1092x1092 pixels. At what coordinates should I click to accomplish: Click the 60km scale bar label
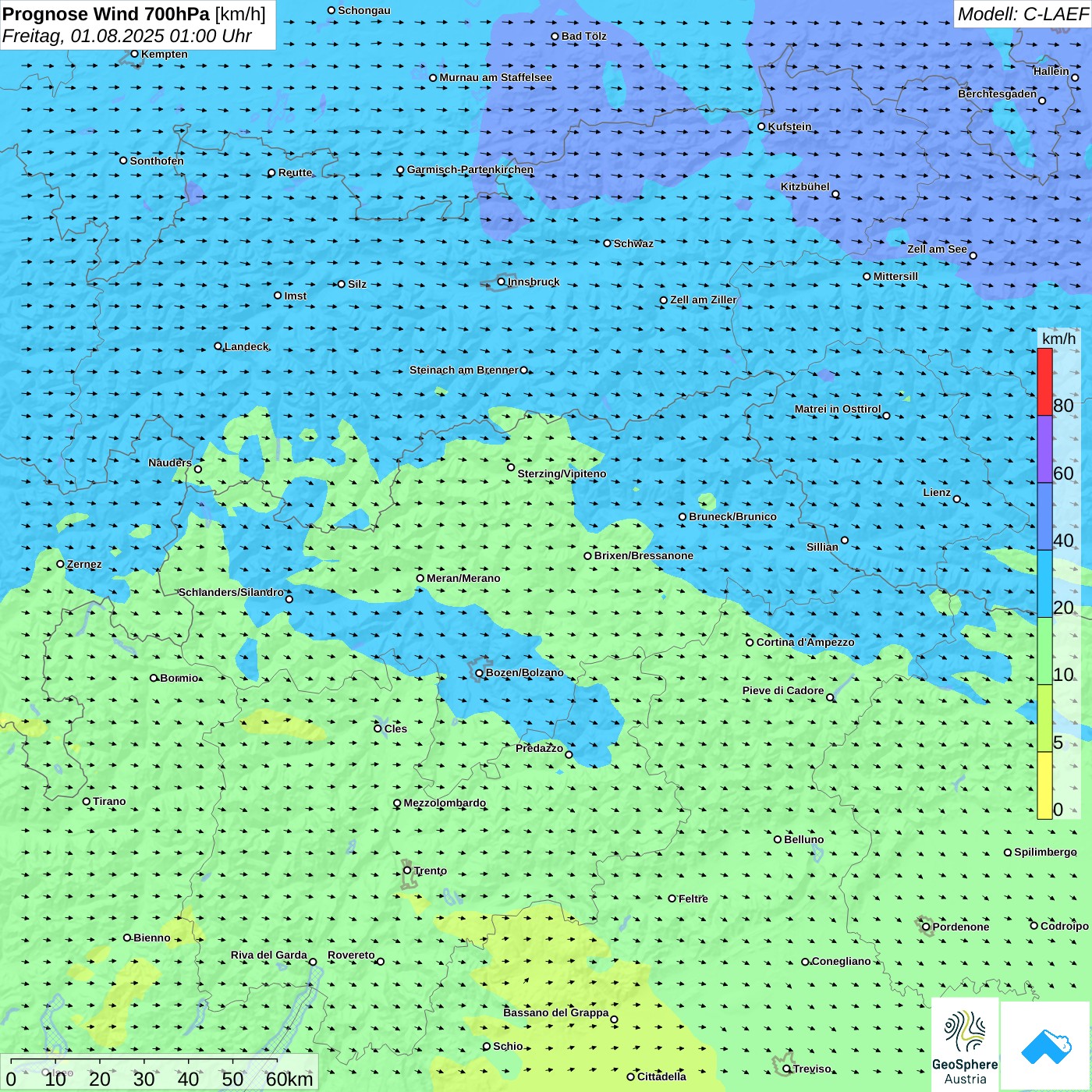pos(289,1079)
